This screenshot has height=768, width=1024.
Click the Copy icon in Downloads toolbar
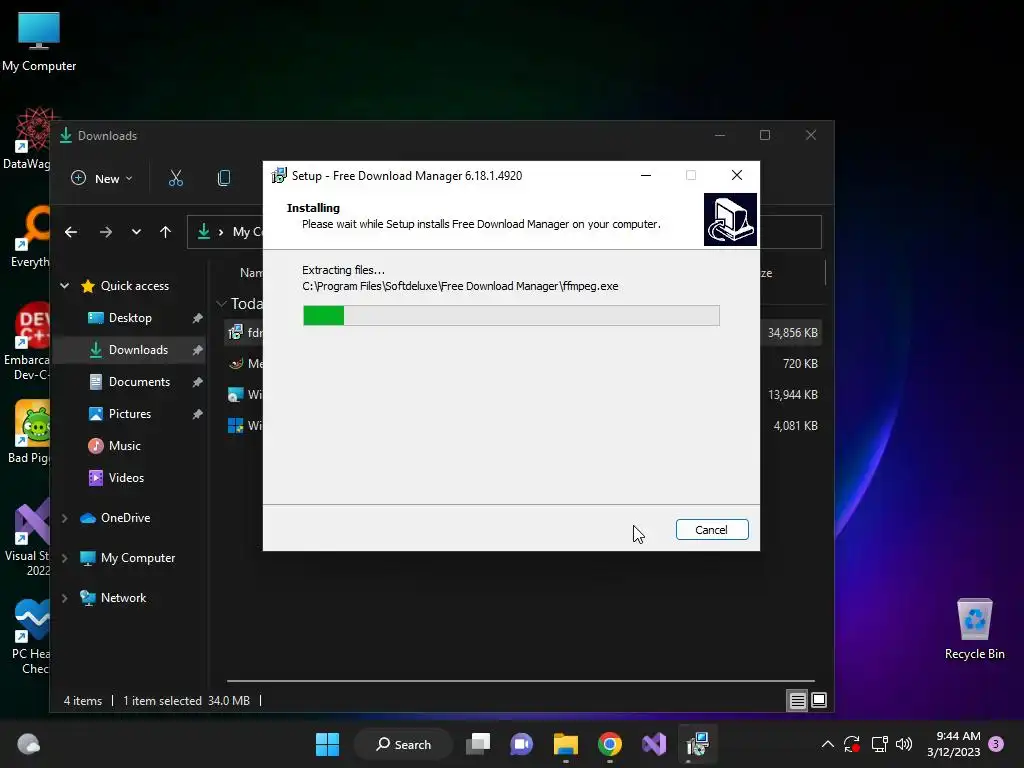pyautogui.click(x=223, y=178)
